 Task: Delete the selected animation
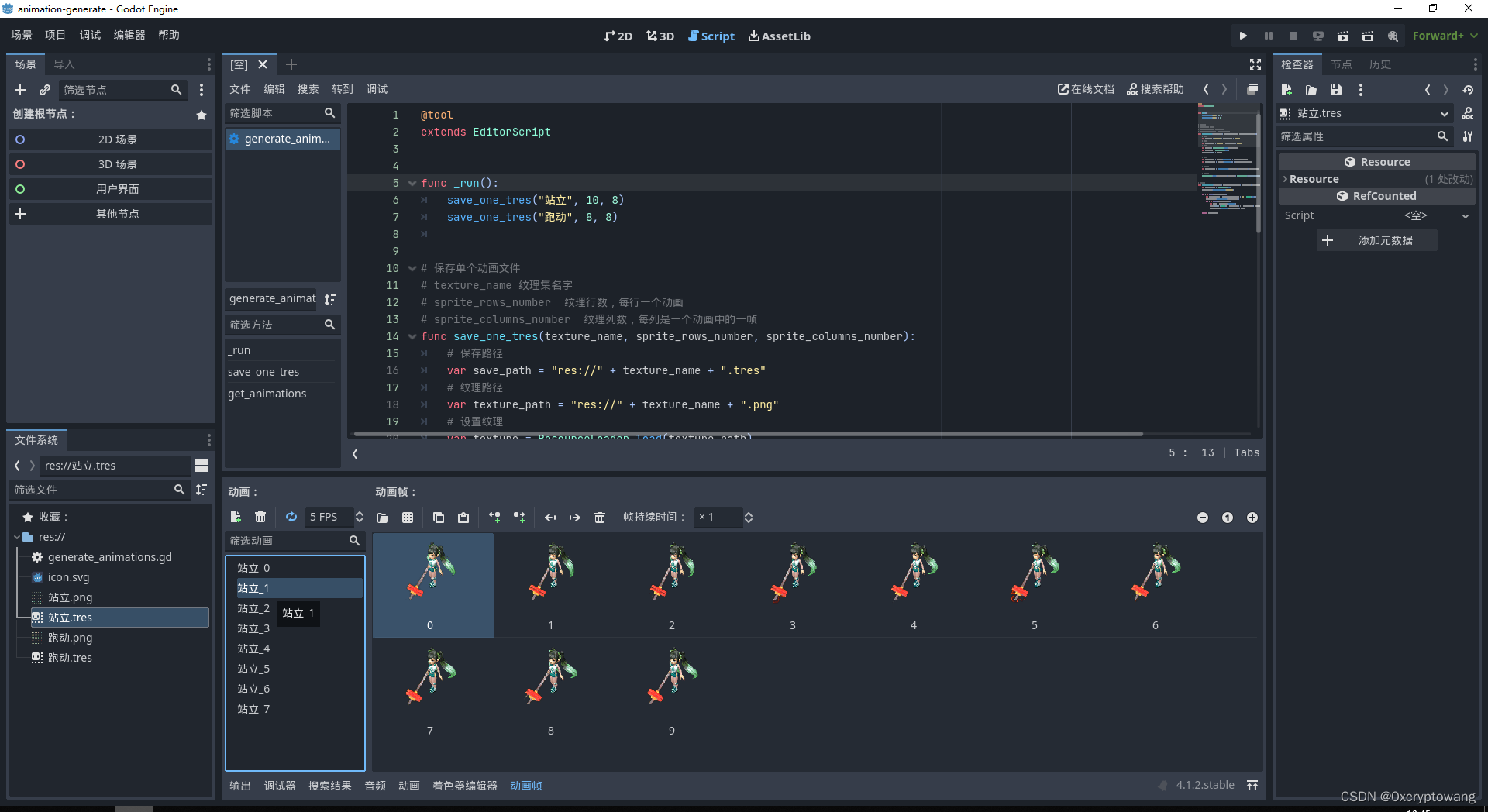click(x=260, y=517)
